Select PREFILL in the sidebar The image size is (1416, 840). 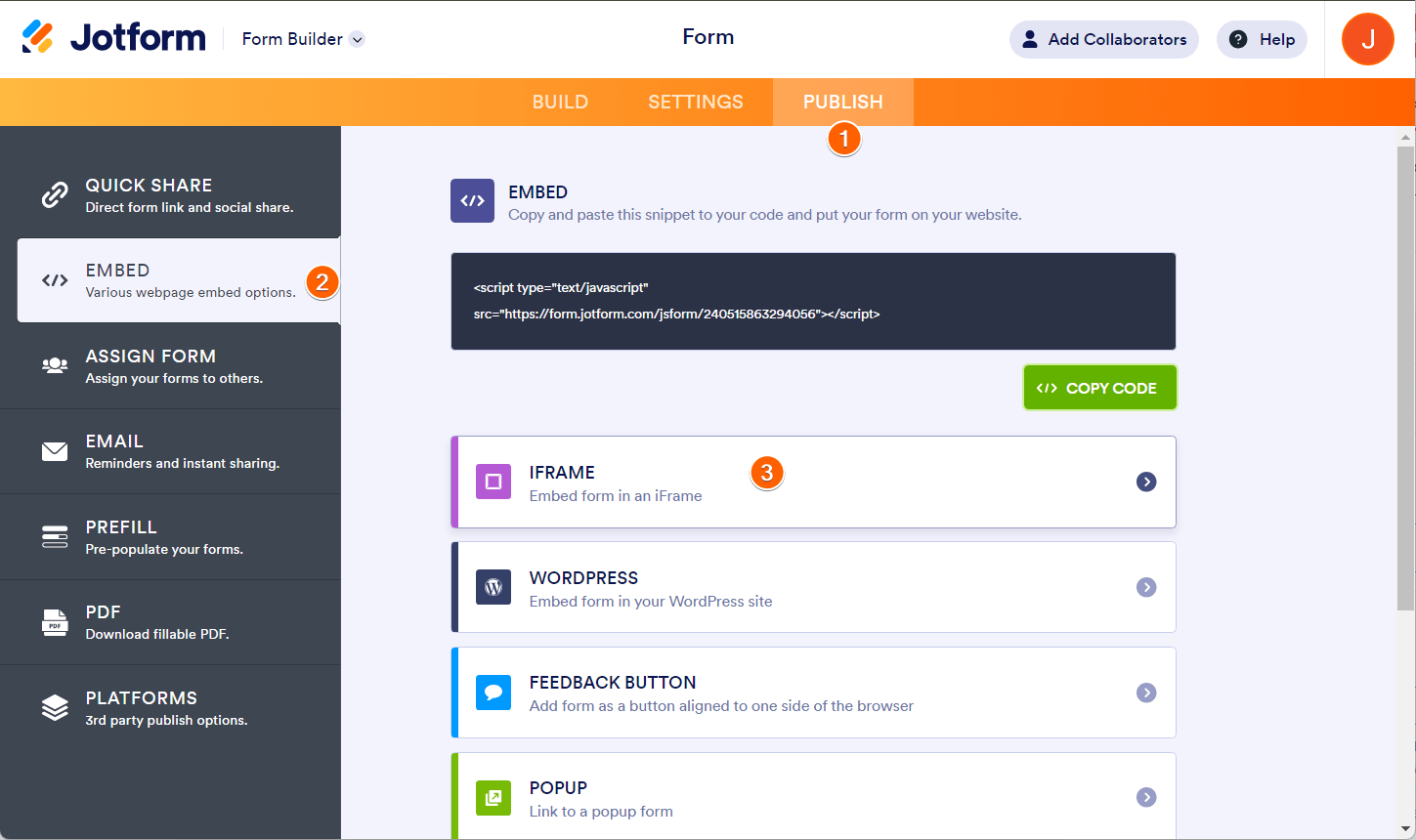click(x=170, y=536)
